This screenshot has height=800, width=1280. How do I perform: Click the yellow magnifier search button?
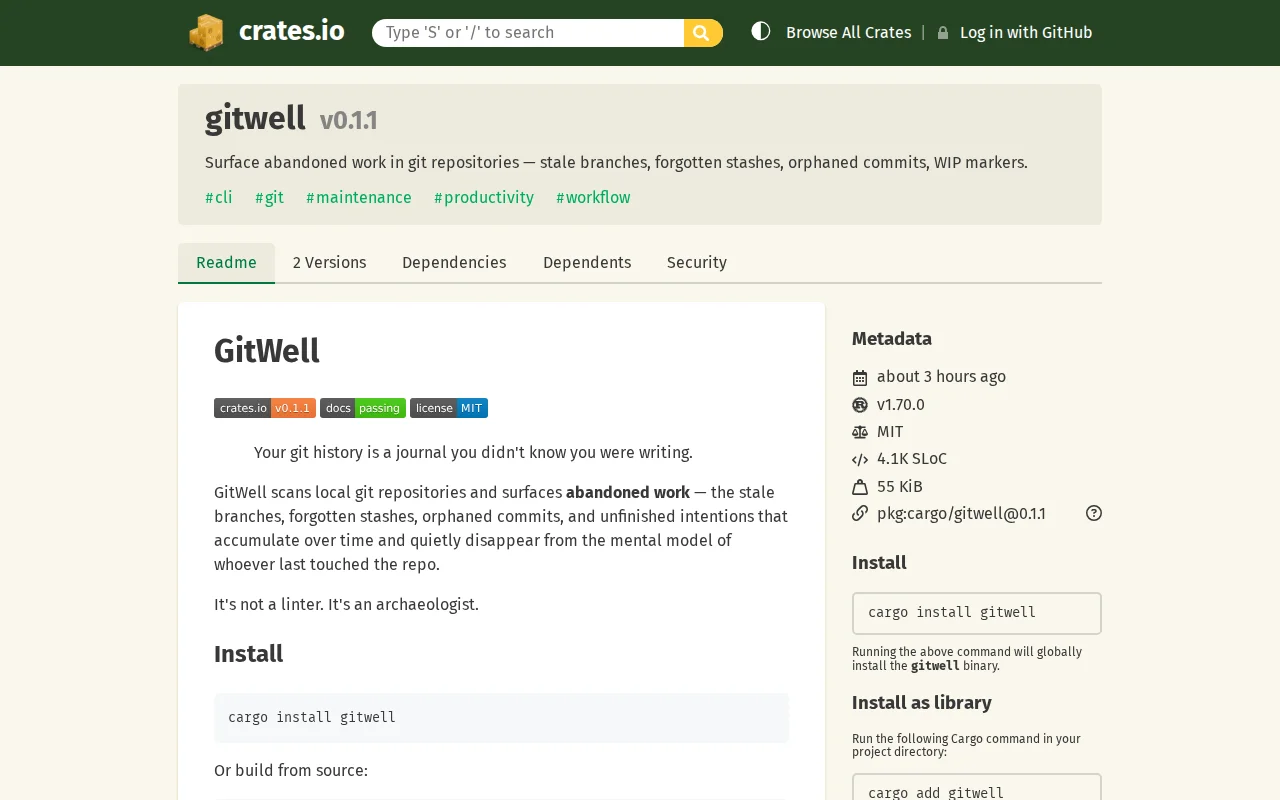click(703, 33)
